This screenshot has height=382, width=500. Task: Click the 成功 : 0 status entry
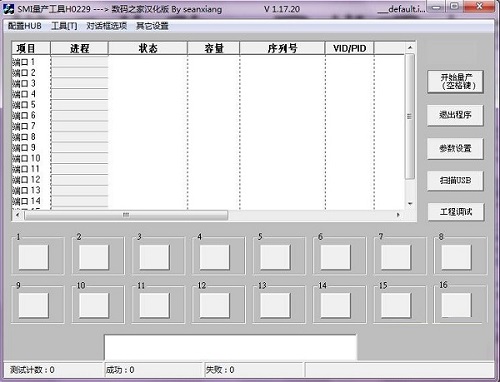154,370
